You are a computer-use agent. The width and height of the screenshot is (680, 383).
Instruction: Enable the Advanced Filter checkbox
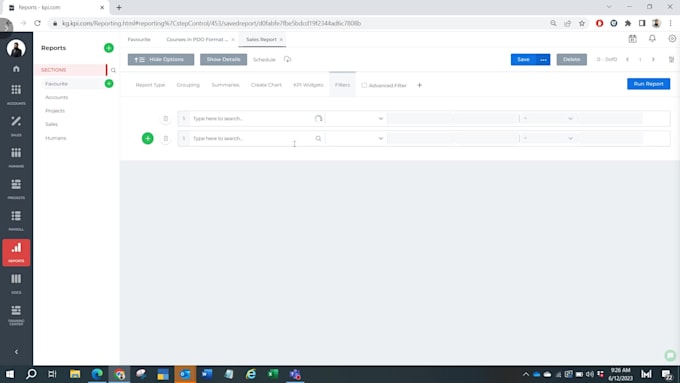[x=364, y=85]
